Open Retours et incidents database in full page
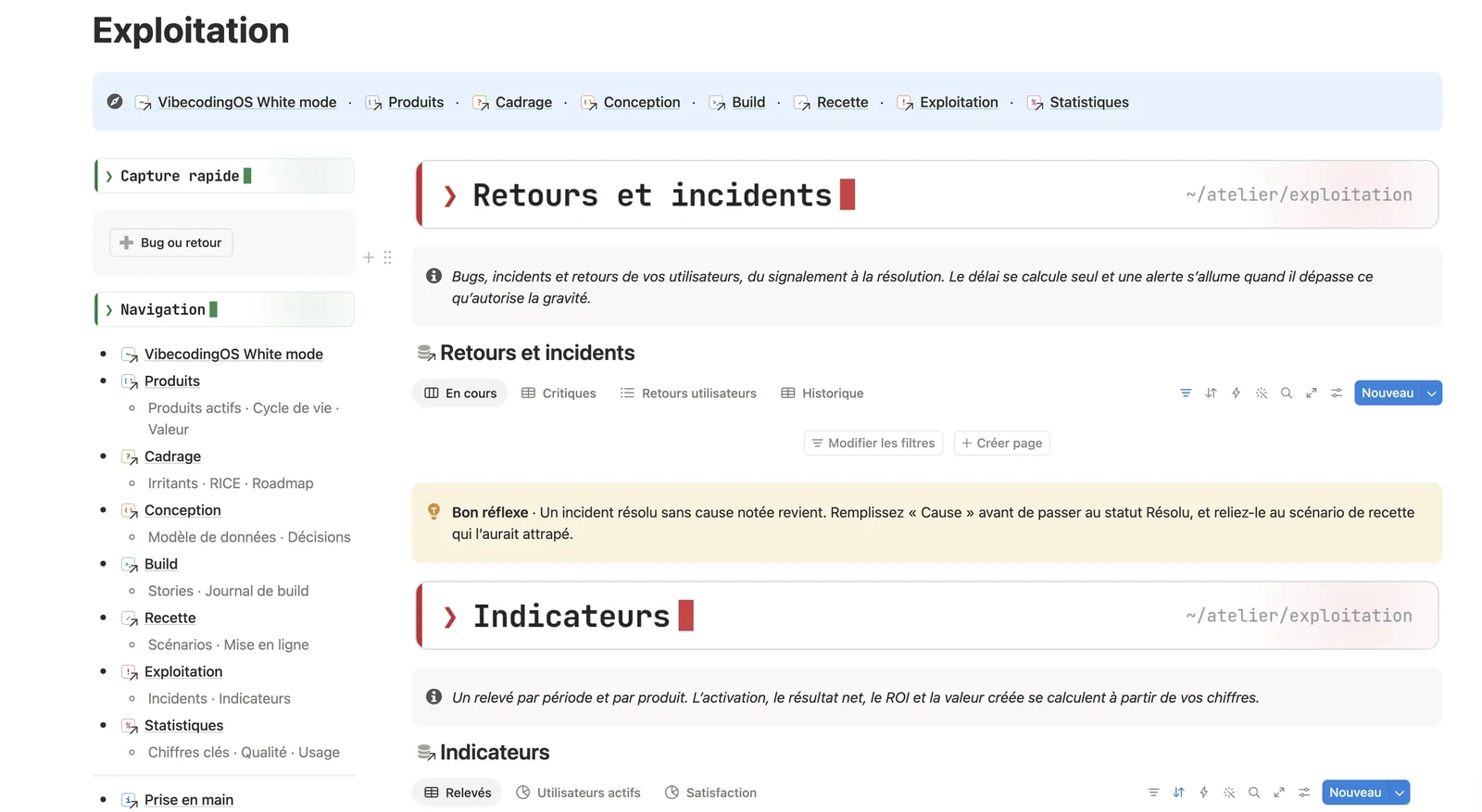This screenshot has height=812, width=1482. (x=1312, y=394)
